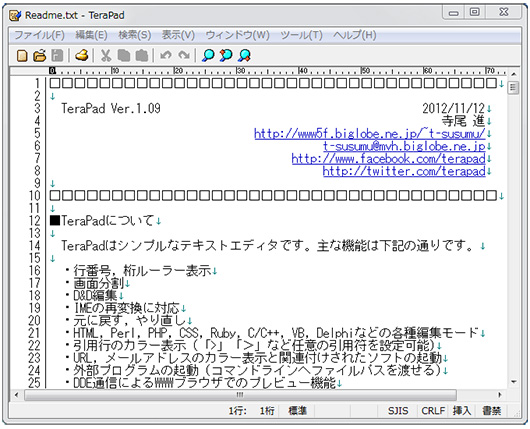Click the date 2012/11/12
This screenshot has height=429, width=530.
pyautogui.click(x=454, y=109)
